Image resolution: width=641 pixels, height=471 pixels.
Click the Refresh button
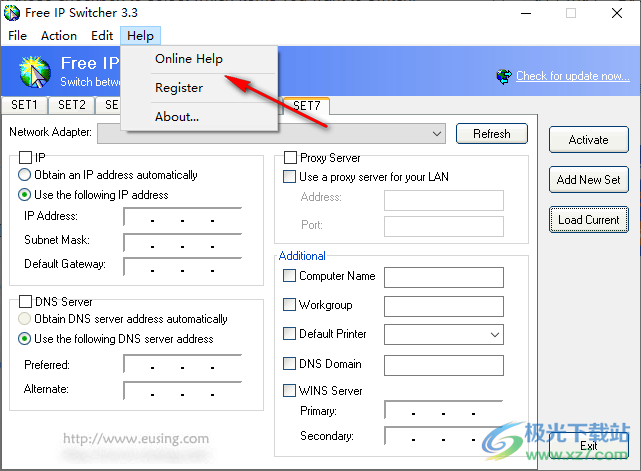[x=492, y=134]
